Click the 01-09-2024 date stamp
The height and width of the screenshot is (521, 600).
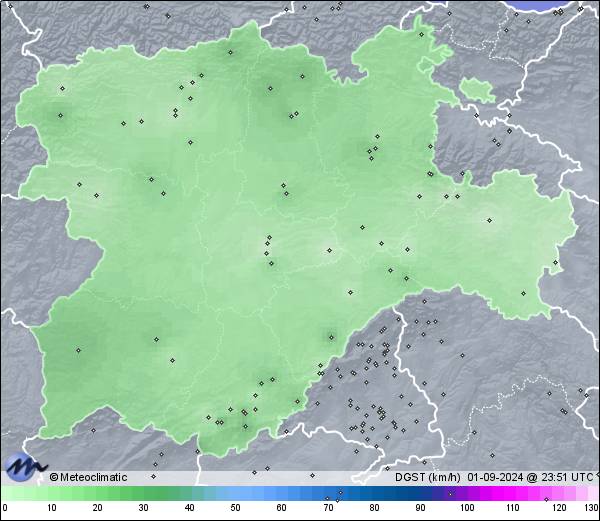pos(496,477)
